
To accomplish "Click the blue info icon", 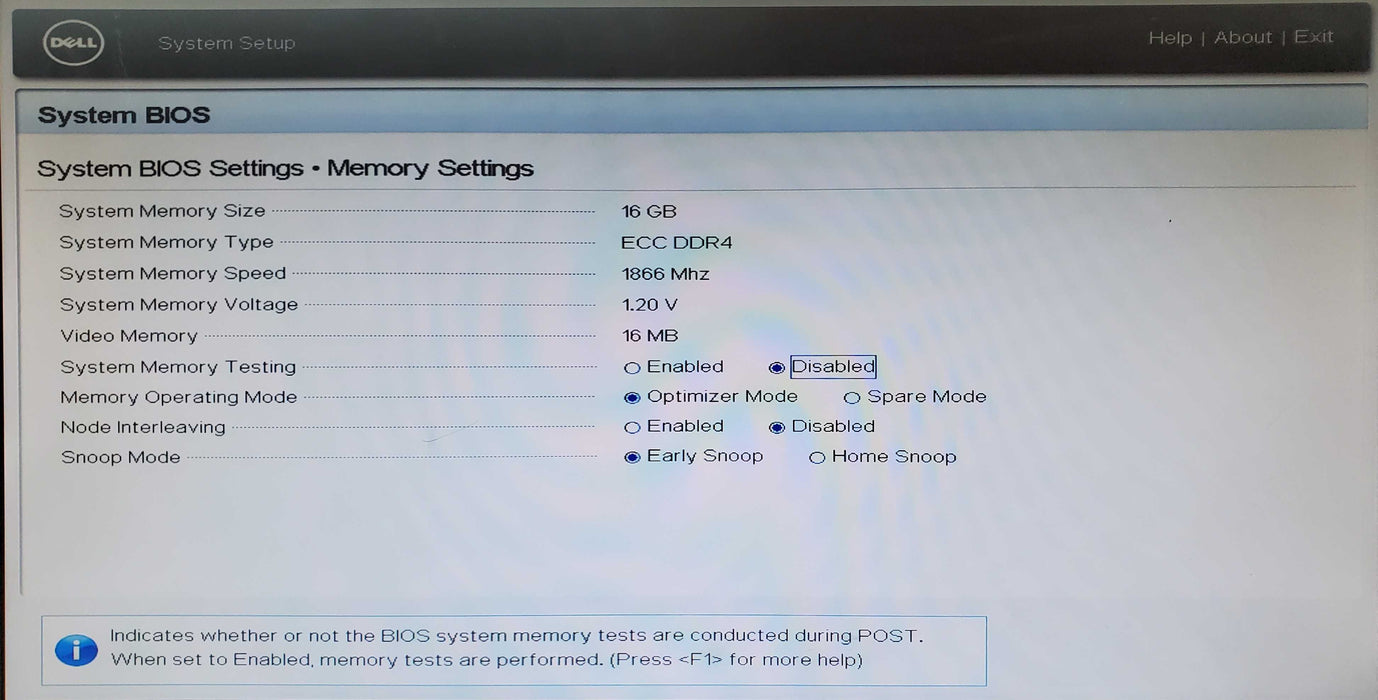I will pyautogui.click(x=76, y=650).
